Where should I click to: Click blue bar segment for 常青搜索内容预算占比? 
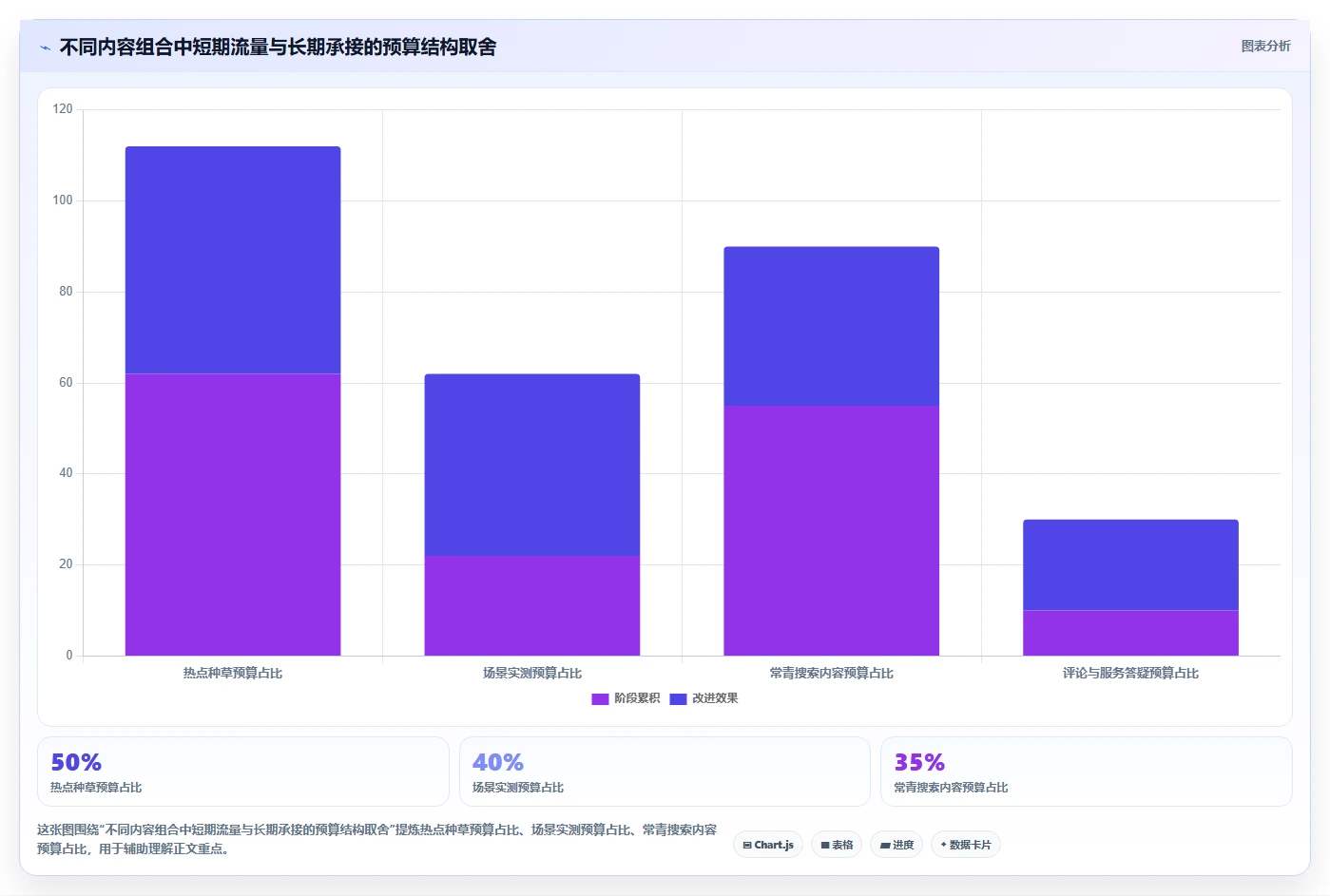[831, 326]
